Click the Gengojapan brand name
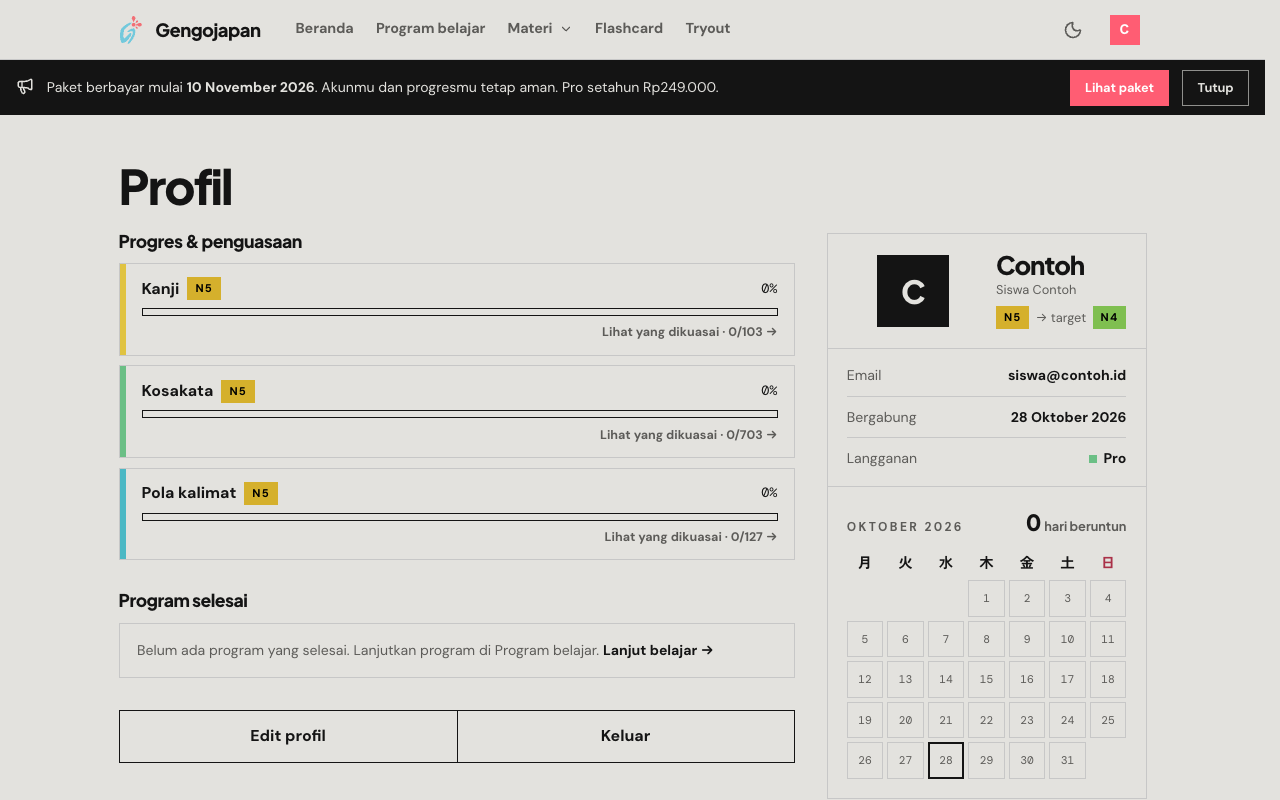The width and height of the screenshot is (1280, 800). [x=208, y=30]
